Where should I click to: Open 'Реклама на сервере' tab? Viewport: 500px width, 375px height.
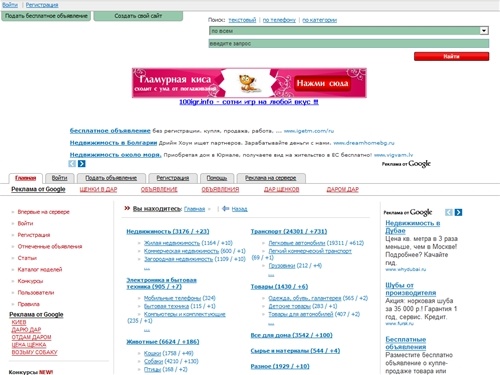(x=271, y=178)
